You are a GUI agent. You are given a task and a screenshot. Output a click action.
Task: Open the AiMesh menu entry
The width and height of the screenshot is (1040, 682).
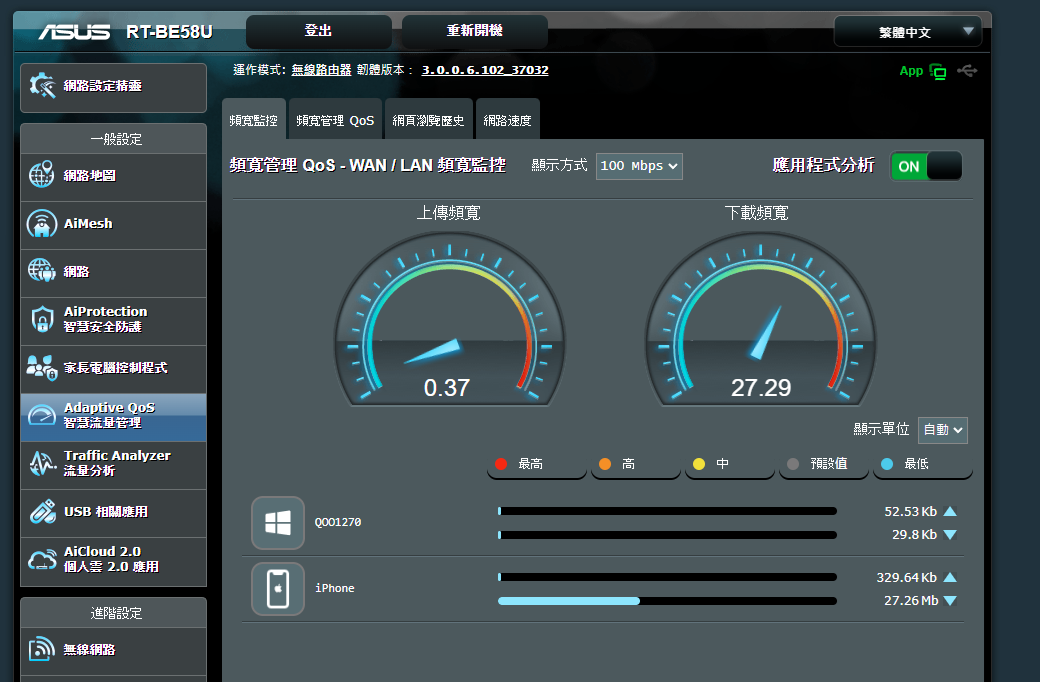113,226
